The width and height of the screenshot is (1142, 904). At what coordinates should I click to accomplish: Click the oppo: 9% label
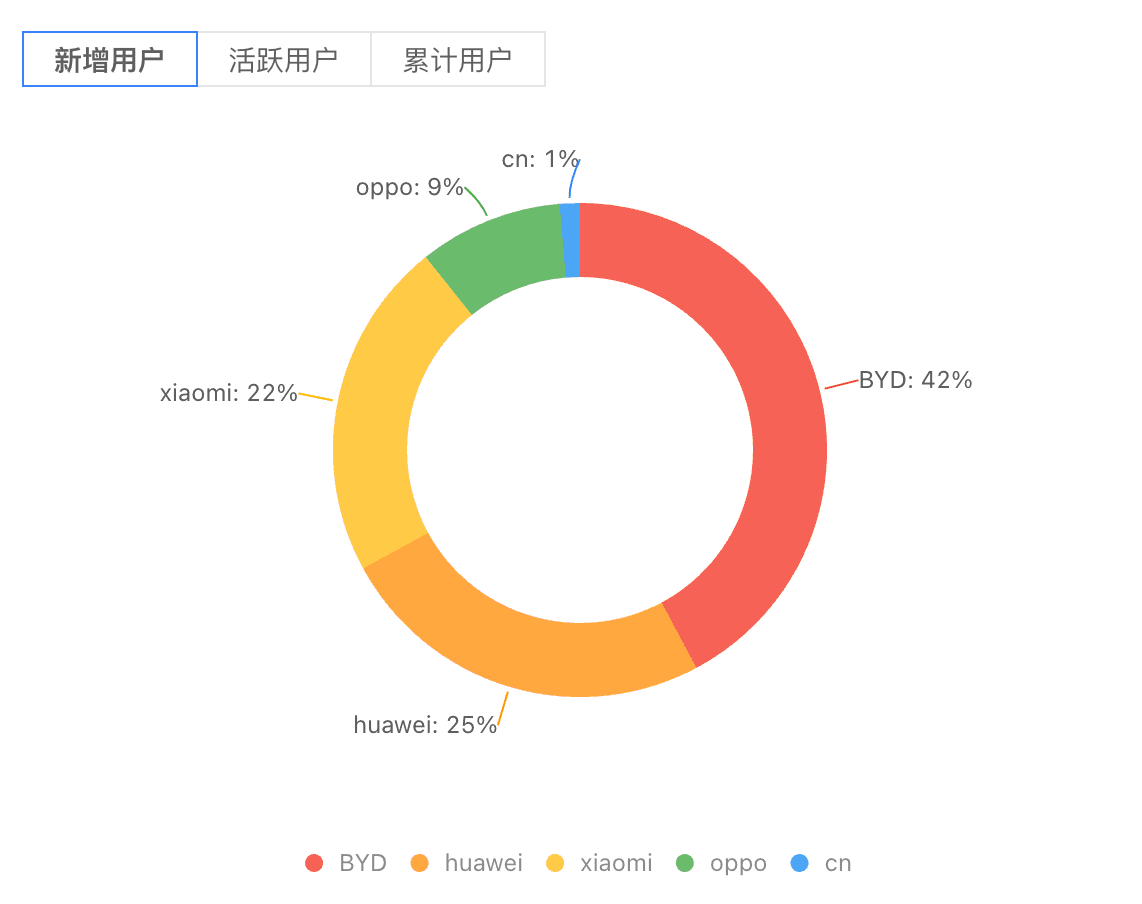point(410,187)
